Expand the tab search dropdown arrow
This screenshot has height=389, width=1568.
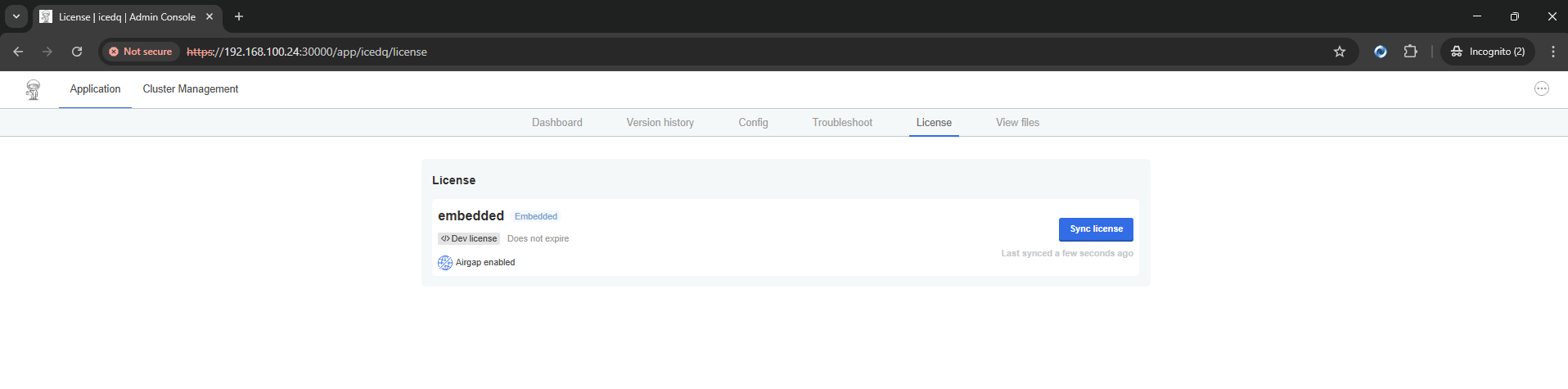point(16,16)
